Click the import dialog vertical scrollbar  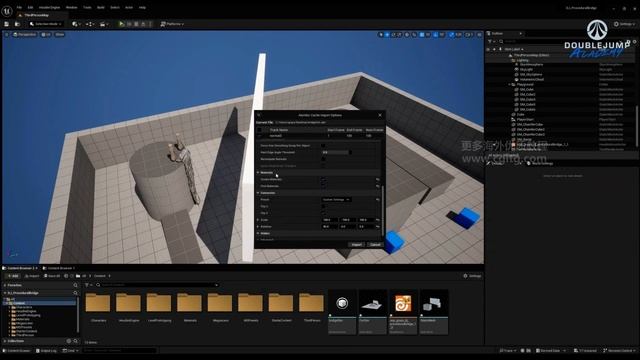383,210
